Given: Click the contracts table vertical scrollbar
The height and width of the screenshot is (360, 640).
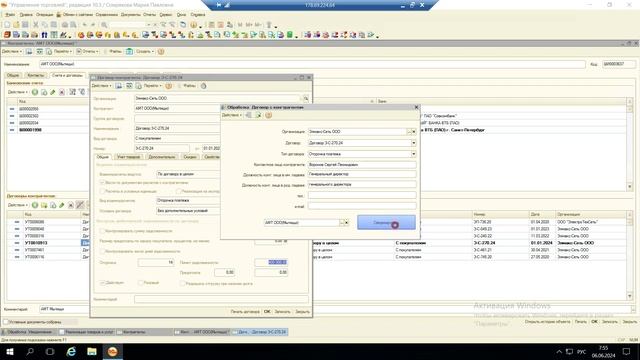Looking at the screenshot, I should [x=629, y=256].
